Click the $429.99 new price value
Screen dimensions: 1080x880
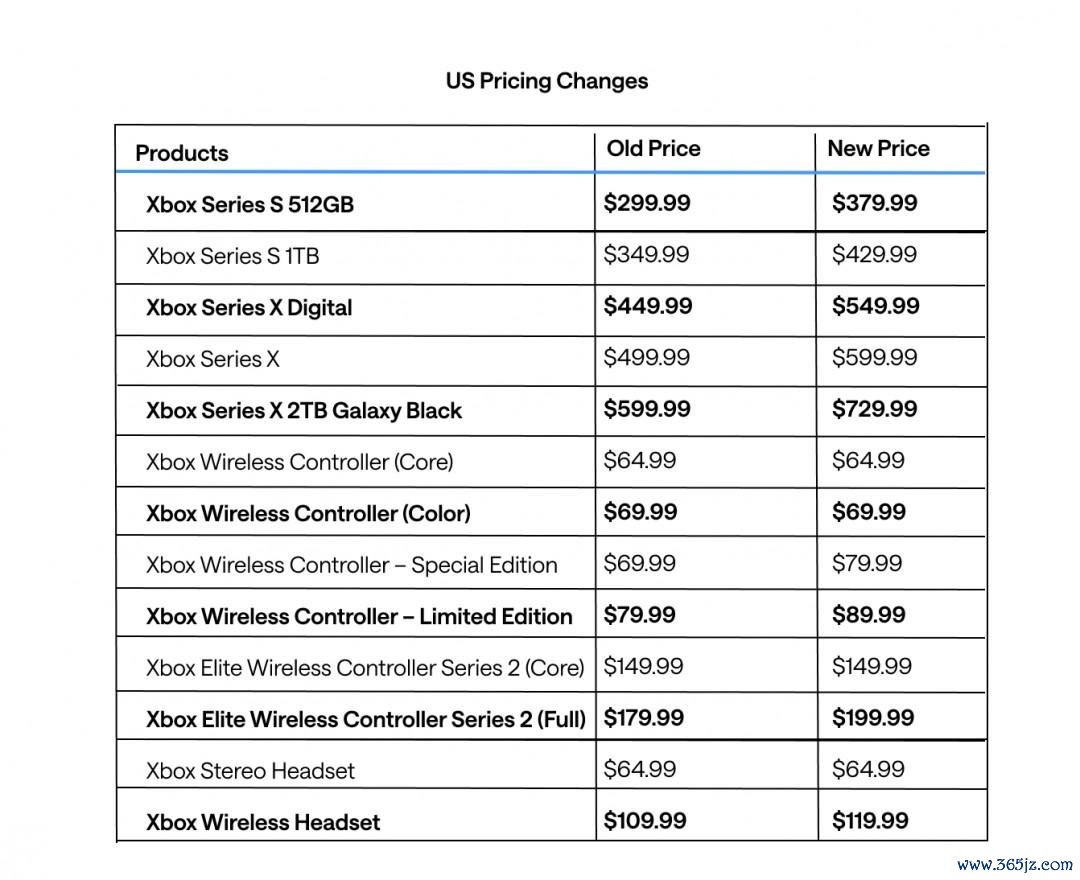pos(874,255)
